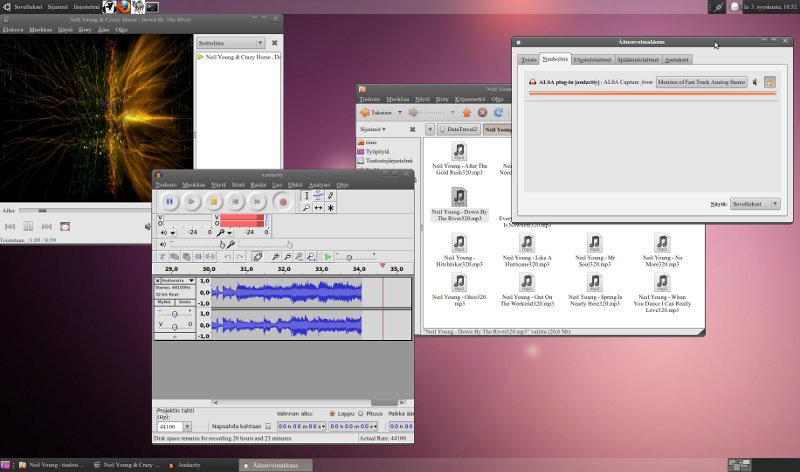Click the track Mute button (Mykkä)
This screenshot has width=800, height=472.
[164, 302]
